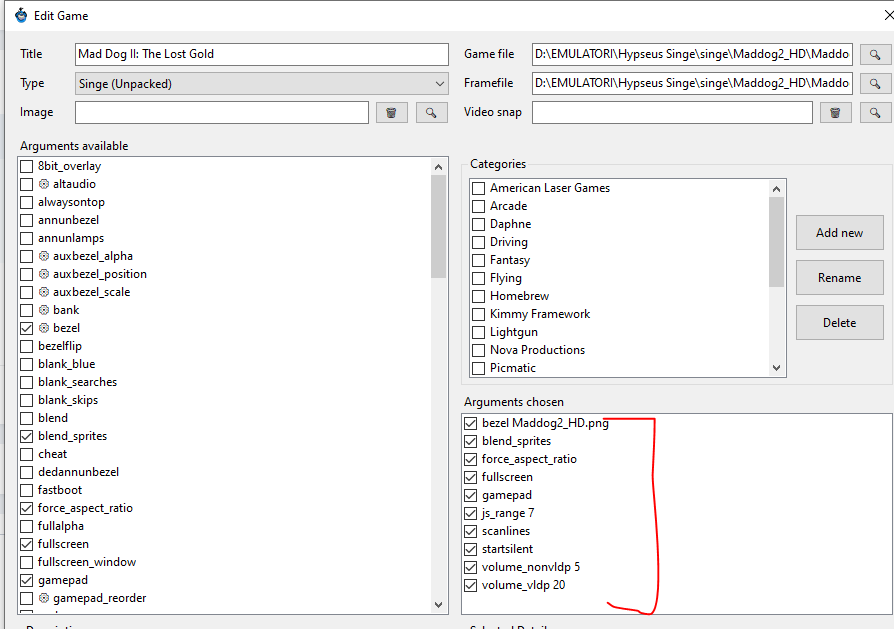This screenshot has width=894, height=629.
Task: Uncheck scanlines in Arguments chosen
Action: pos(470,531)
